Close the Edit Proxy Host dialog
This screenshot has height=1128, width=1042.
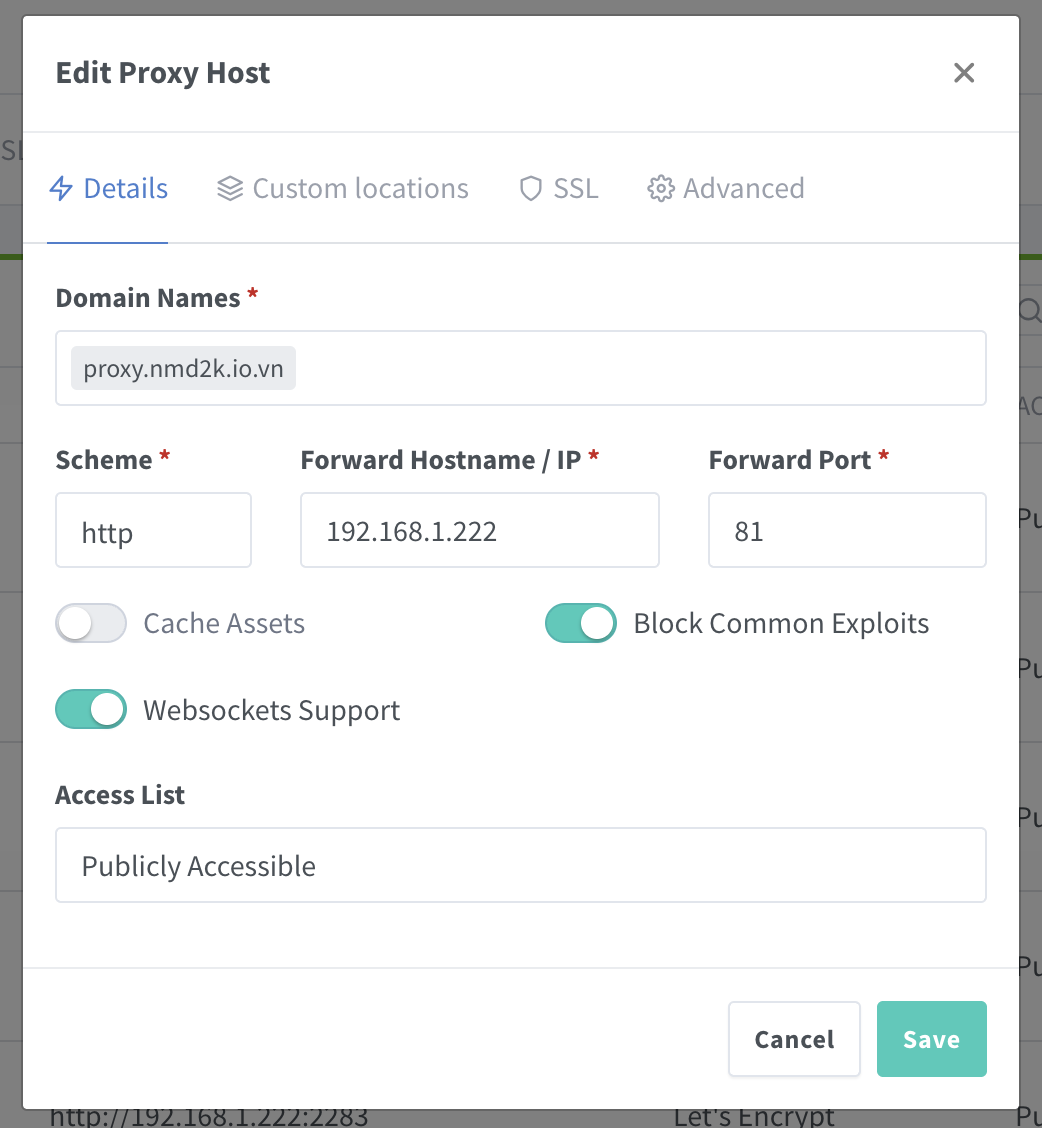click(963, 73)
